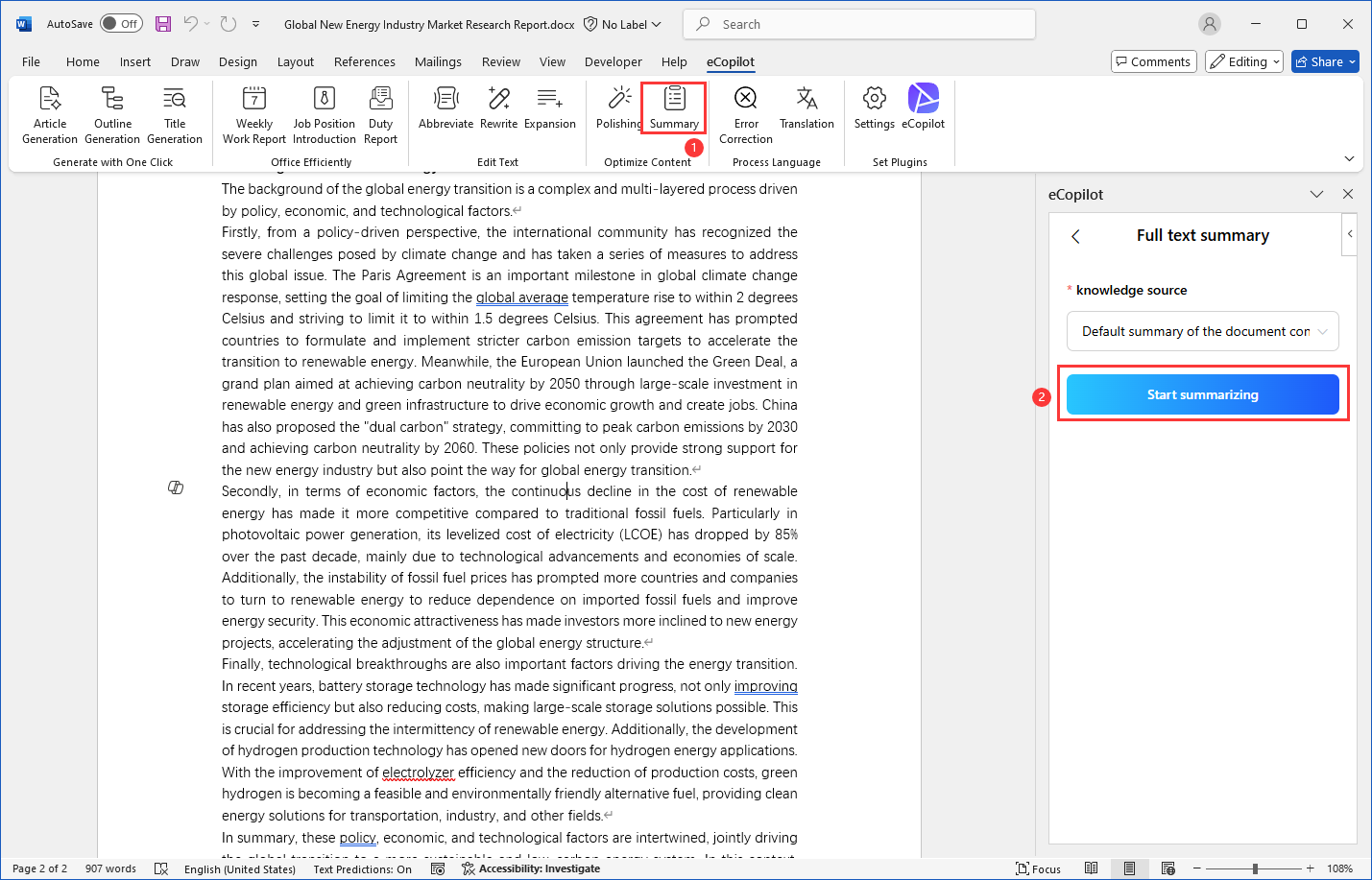
Task: Click inside the Search box
Action: [858, 23]
